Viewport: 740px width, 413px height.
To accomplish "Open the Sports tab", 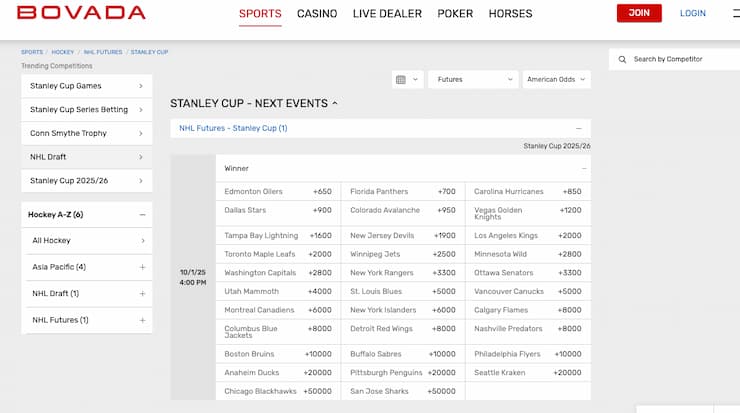I will tap(260, 14).
